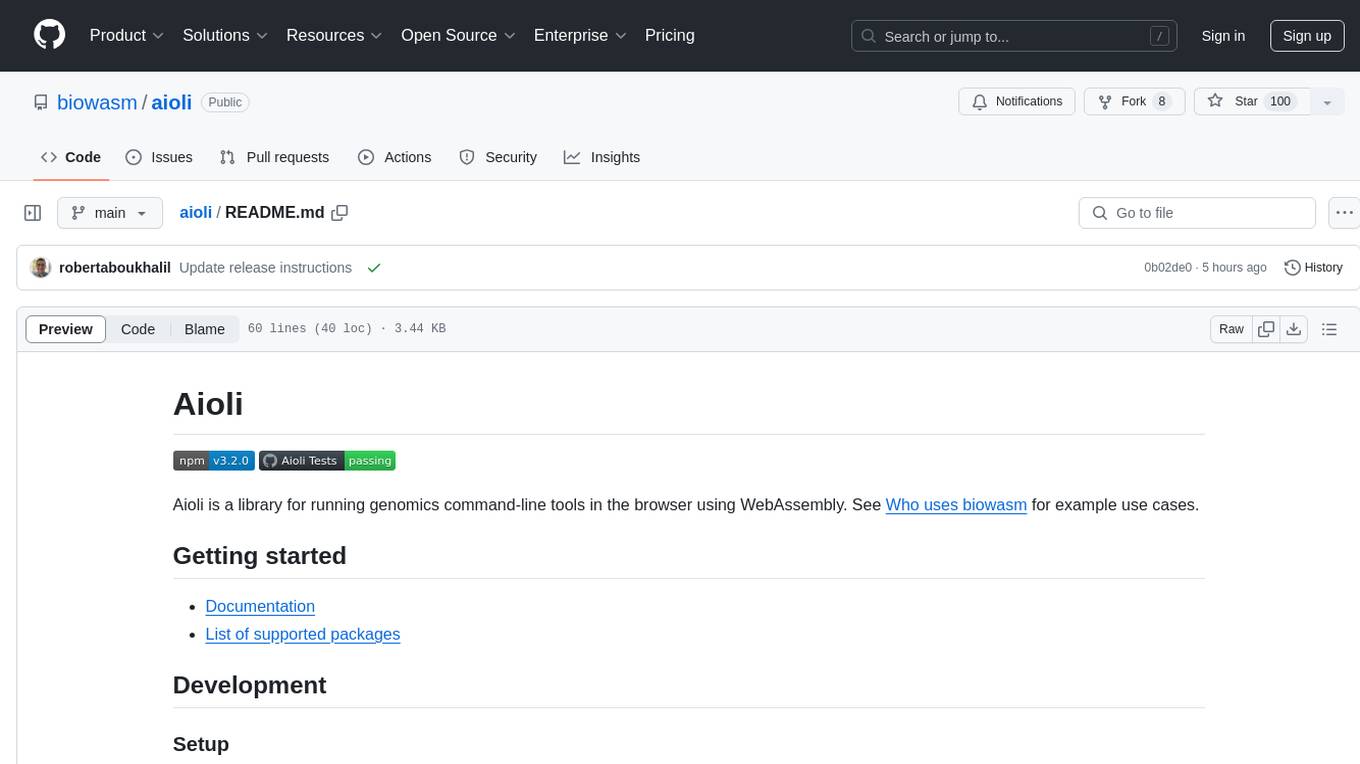Open the file History
1360x764 pixels.
pyautogui.click(x=1313, y=268)
